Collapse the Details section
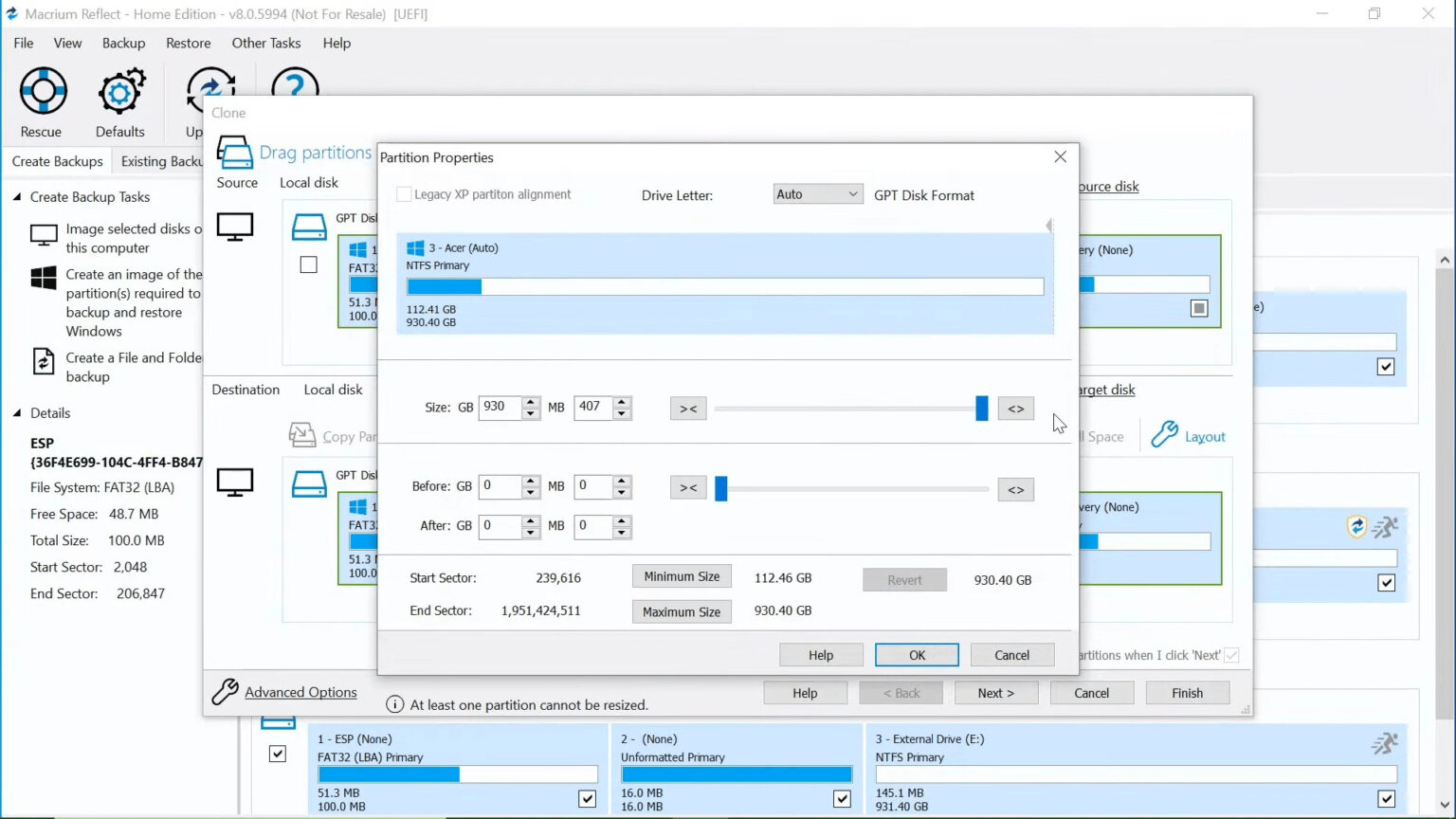Image resolution: width=1456 pixels, height=819 pixels. click(x=17, y=413)
